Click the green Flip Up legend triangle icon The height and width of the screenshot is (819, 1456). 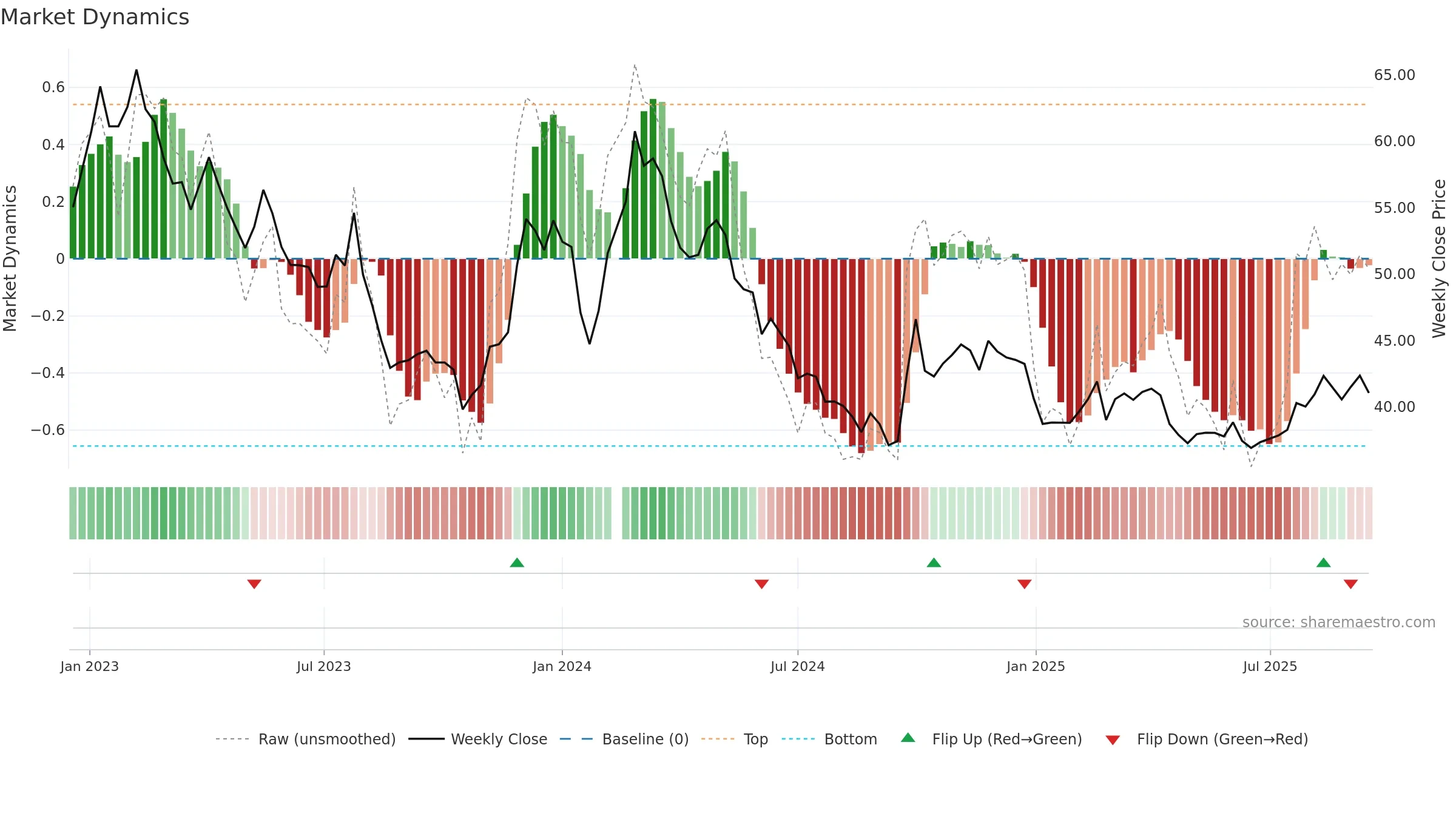908,738
